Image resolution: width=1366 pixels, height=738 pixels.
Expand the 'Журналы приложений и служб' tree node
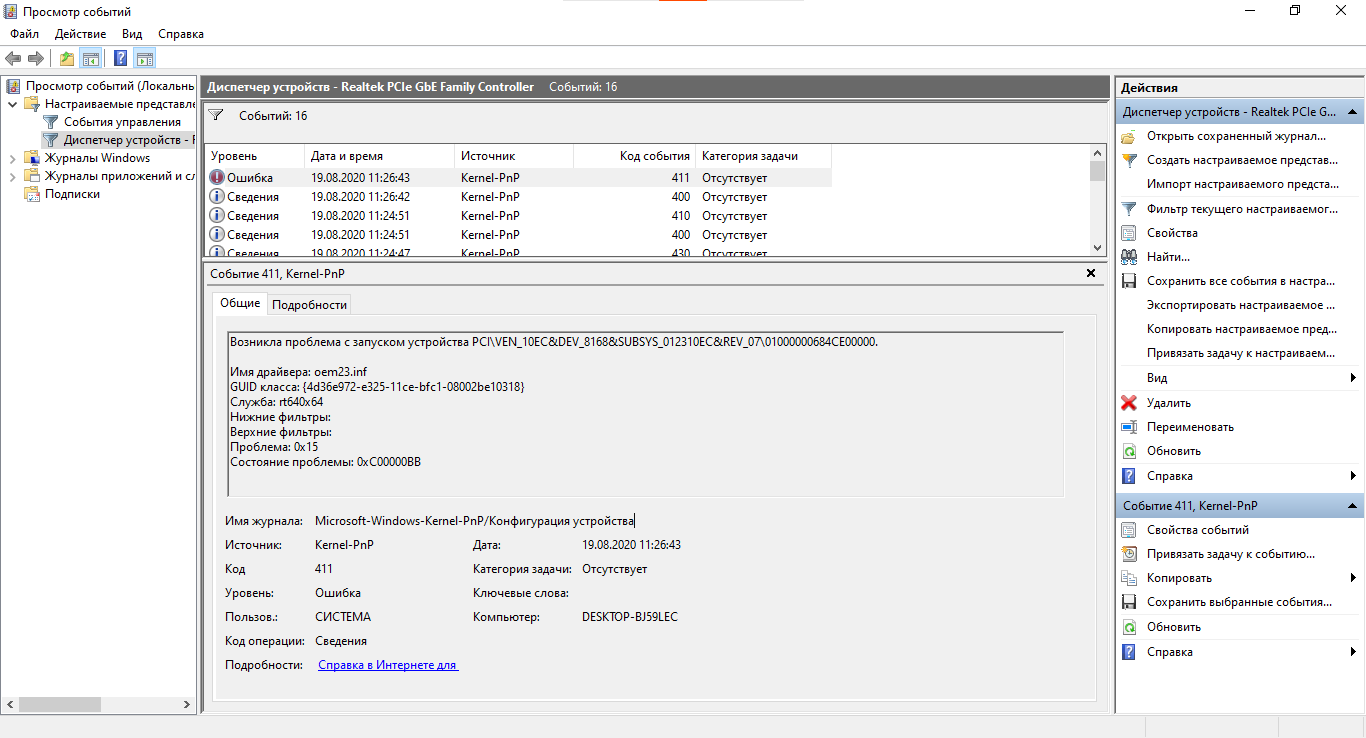[x=12, y=176]
